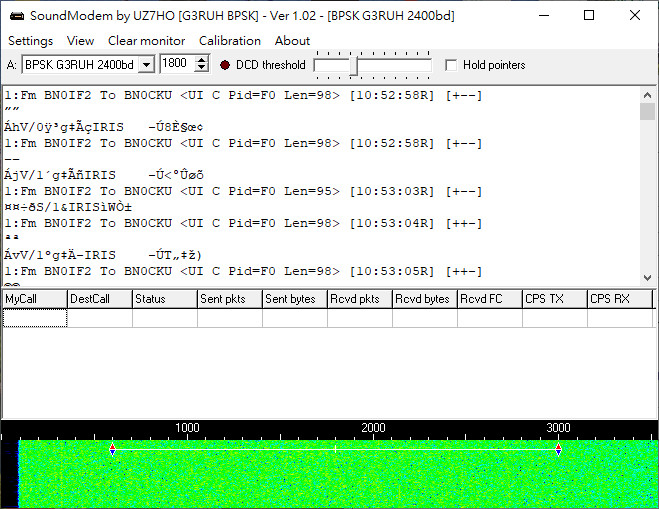Click the 2000 label on the frequency scale

click(373, 428)
